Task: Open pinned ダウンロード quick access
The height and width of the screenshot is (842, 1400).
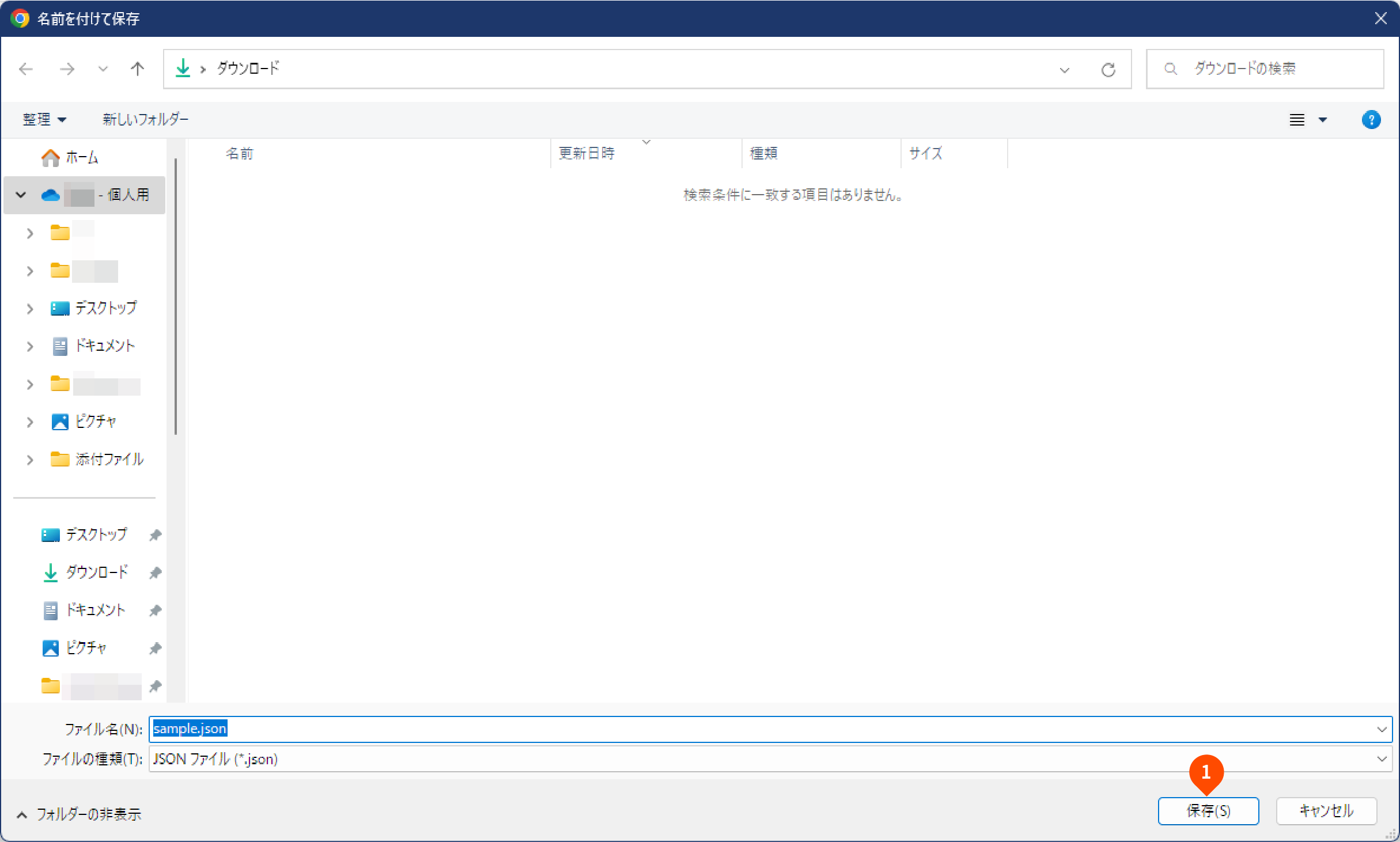Action: [97, 572]
